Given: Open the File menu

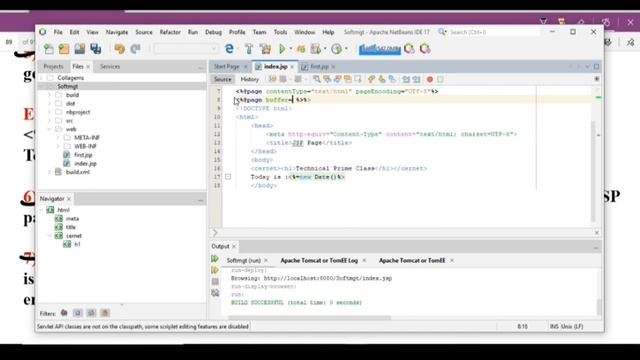Looking at the screenshot, I should (58, 32).
